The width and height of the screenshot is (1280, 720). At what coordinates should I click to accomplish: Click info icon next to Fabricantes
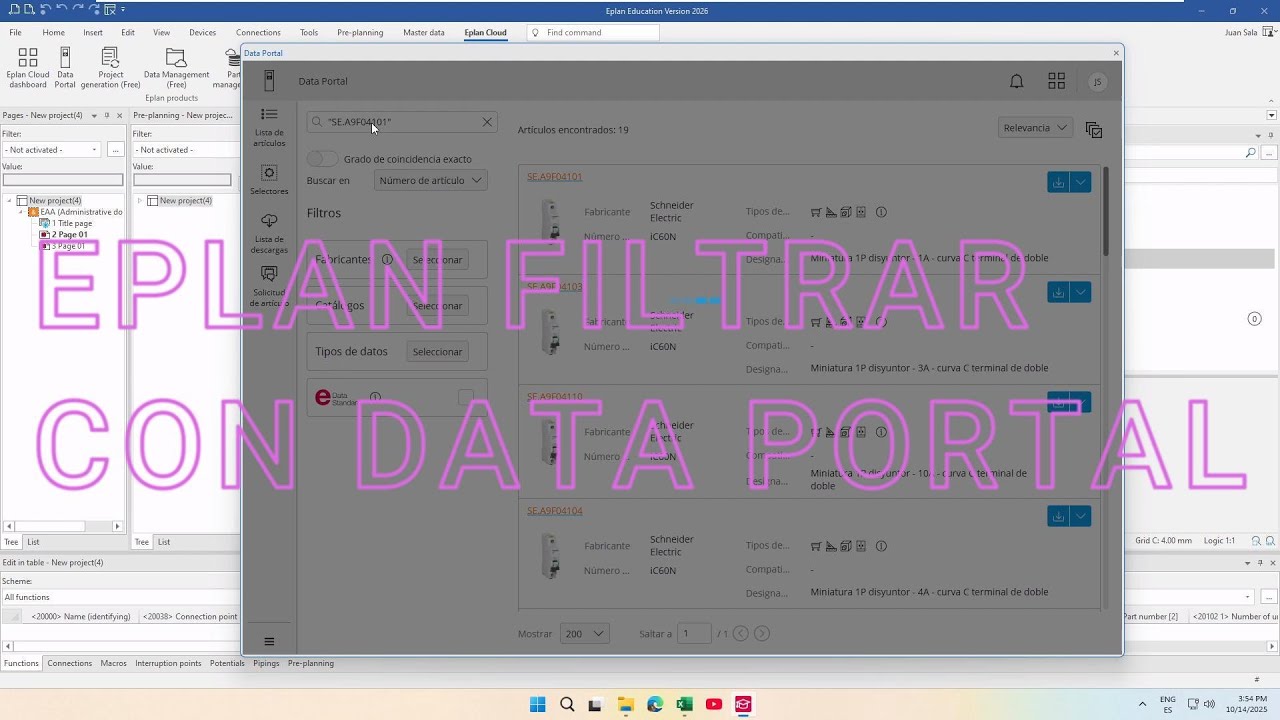(x=387, y=260)
